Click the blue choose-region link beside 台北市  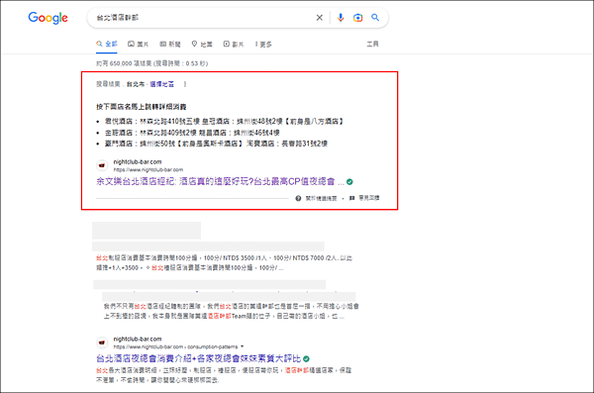pos(162,84)
